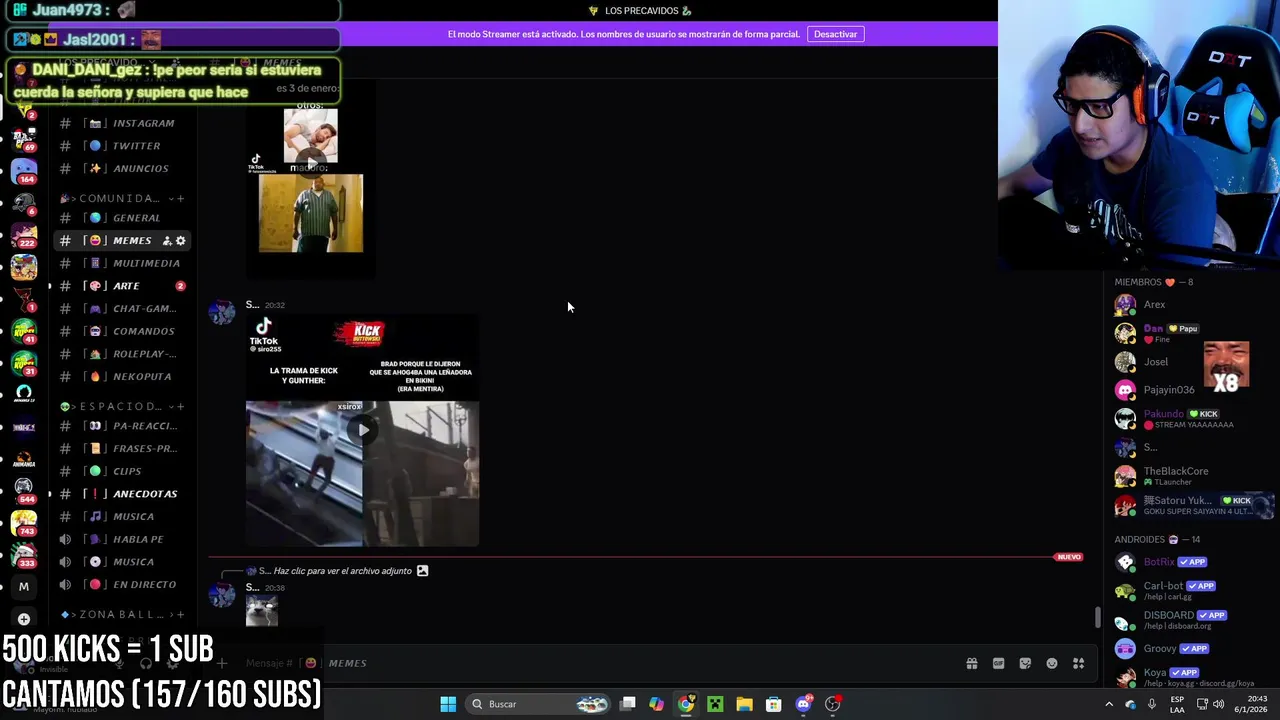Open the server icon with 222 badge
This screenshot has width=1280, height=720.
(24, 236)
